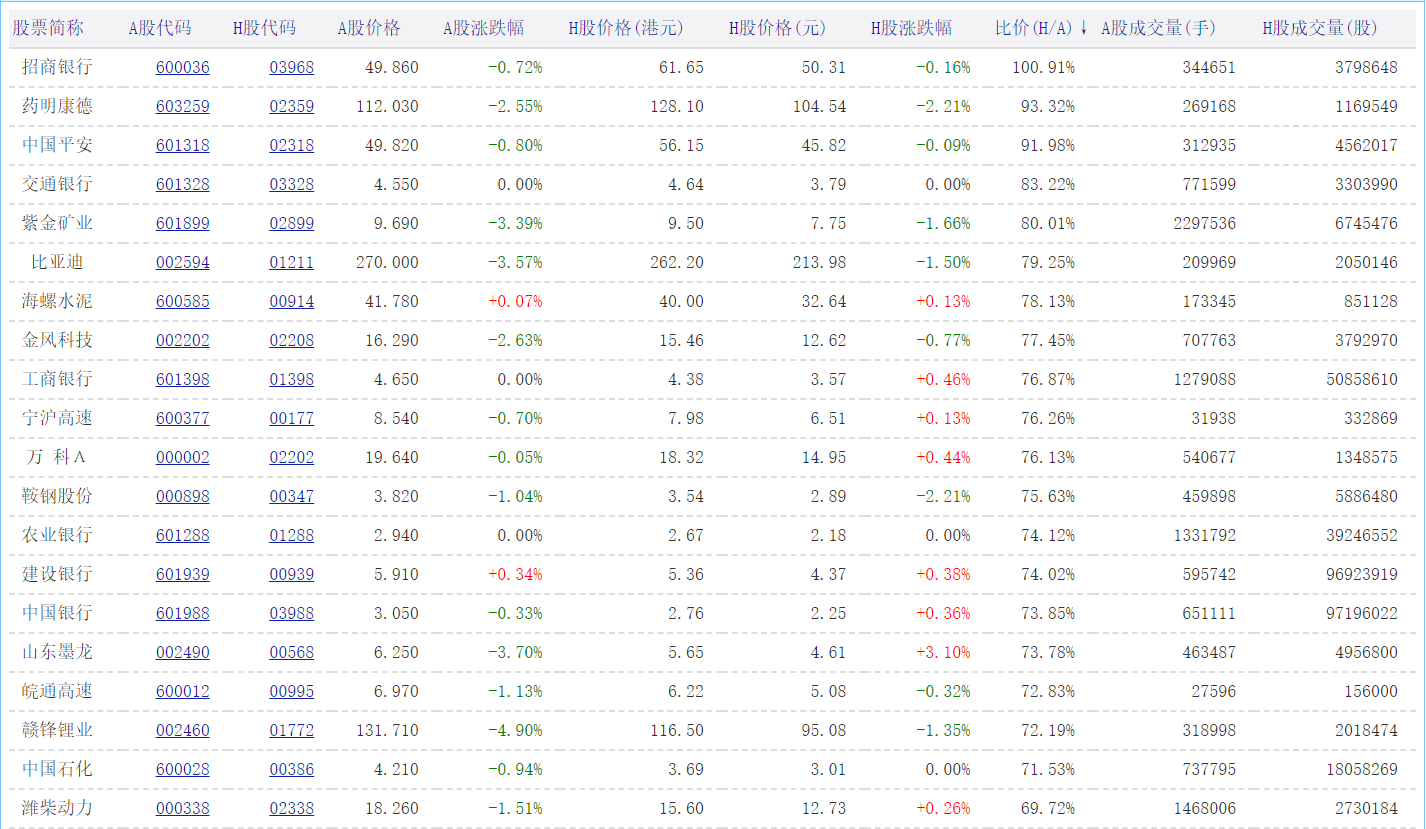Open H-share code 02318 link
The image size is (1426, 829).
tap(292, 145)
